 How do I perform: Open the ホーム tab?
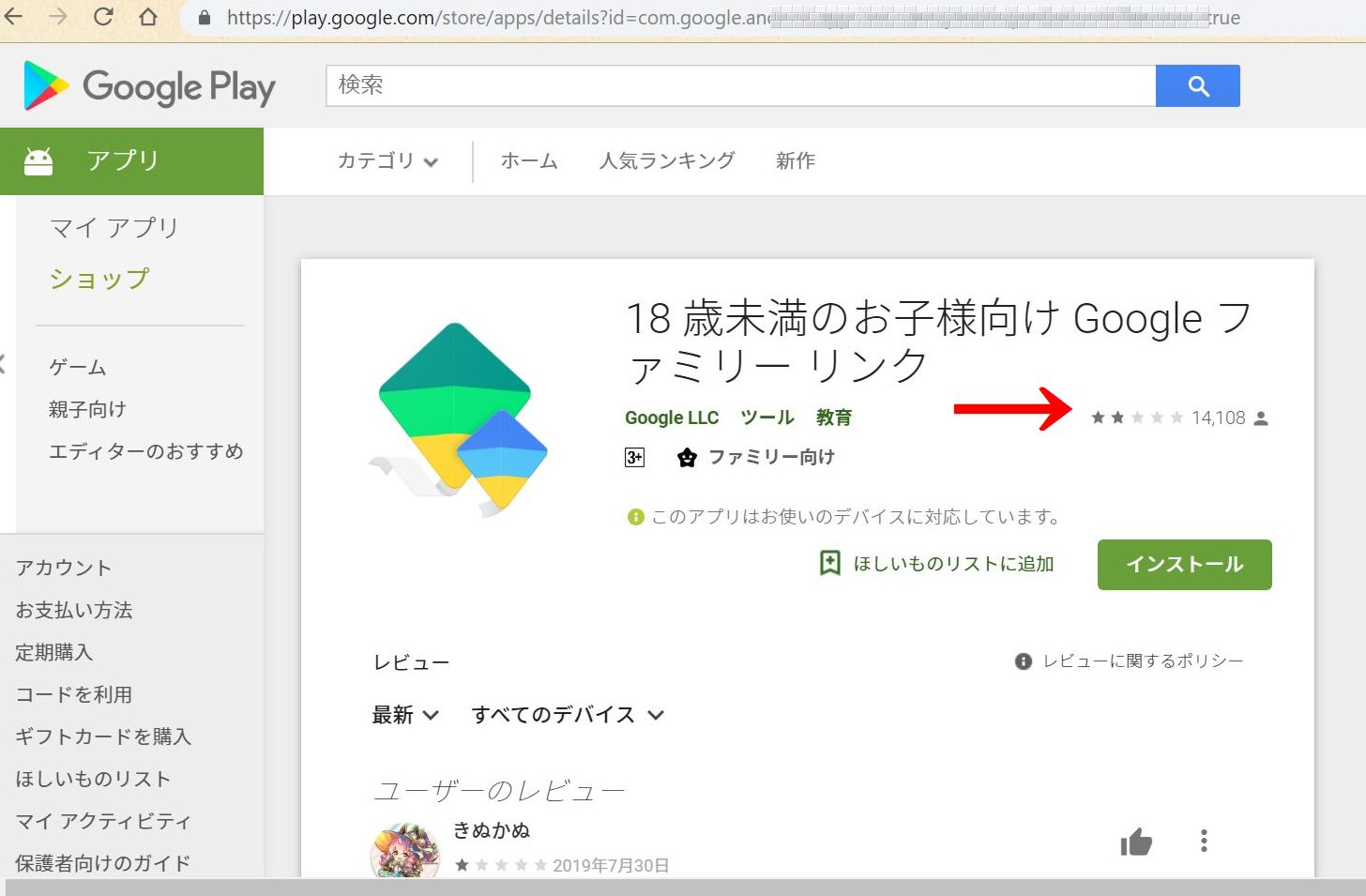(529, 161)
